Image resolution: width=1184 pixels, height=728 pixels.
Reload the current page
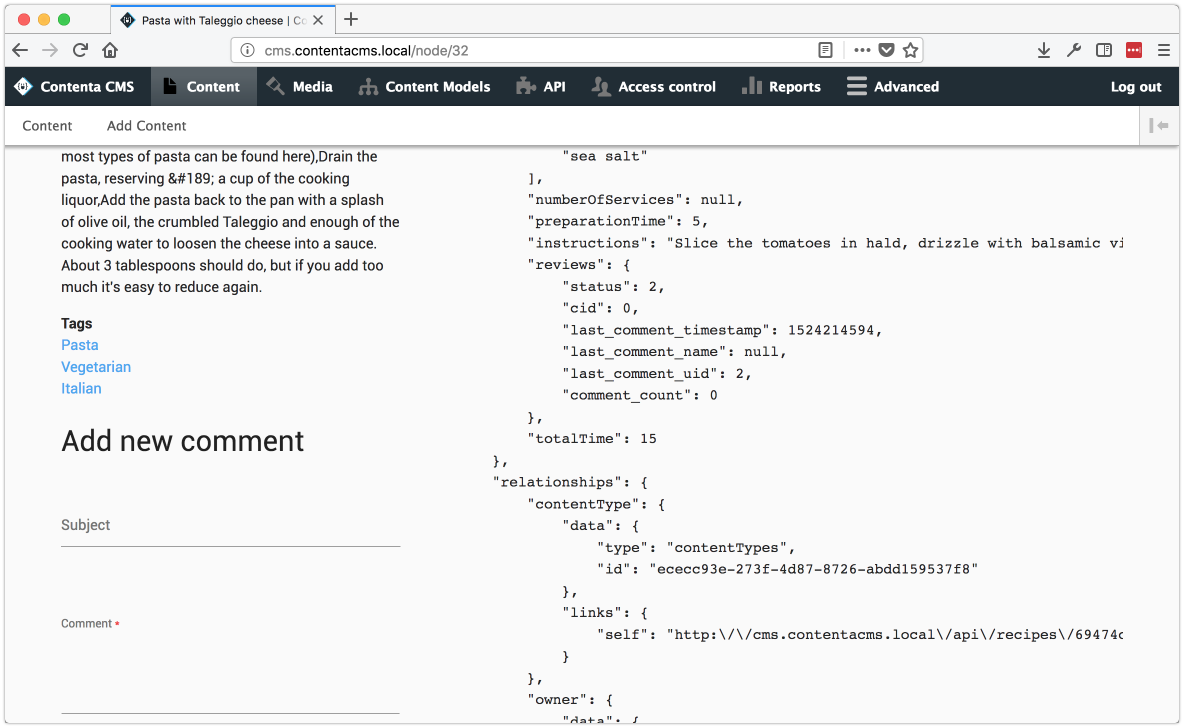(x=80, y=51)
